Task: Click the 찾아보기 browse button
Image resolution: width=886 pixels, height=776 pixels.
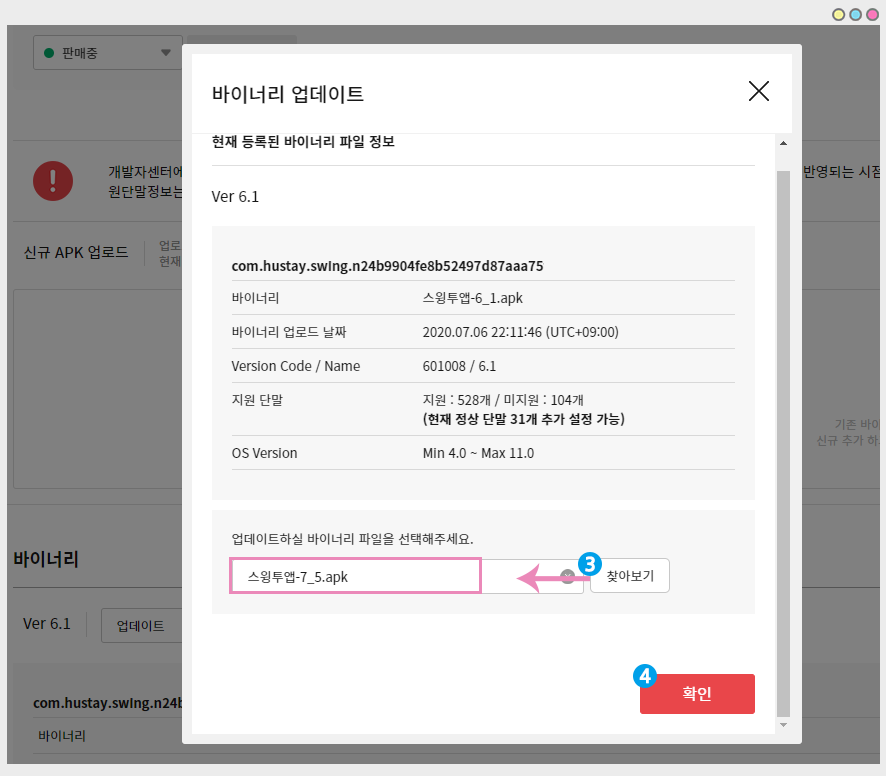Action: click(629, 576)
